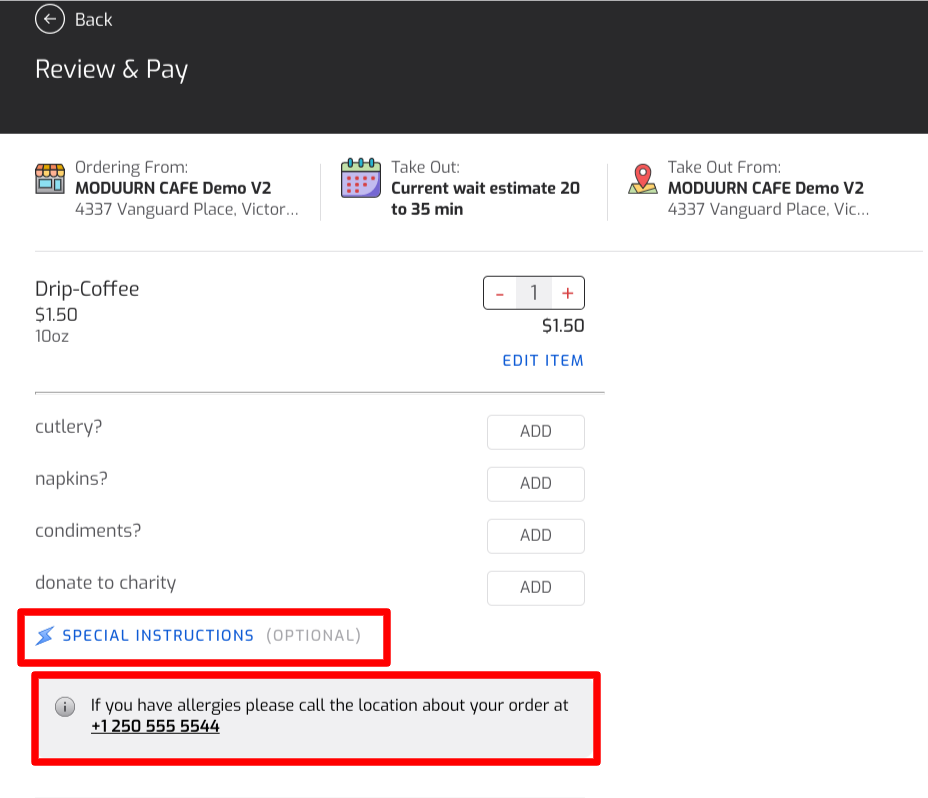928x798 pixels.
Task: Click the 'condiments?' label
Action: 88,530
